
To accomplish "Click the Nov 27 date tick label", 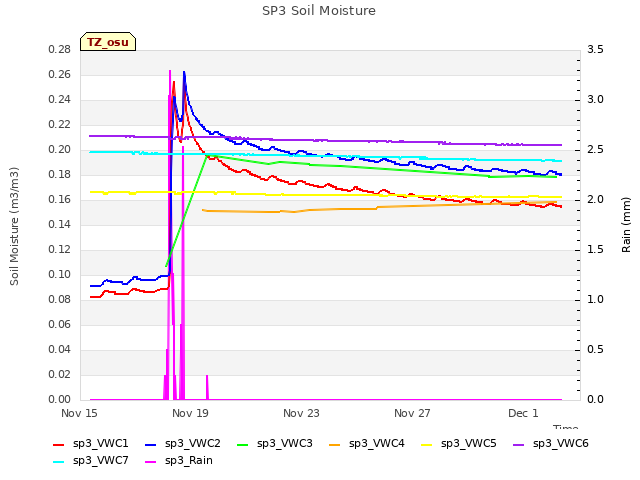I will [412, 413].
